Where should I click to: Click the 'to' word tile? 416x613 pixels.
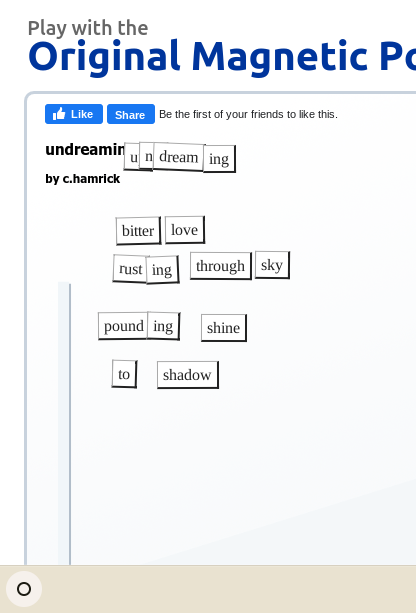pos(124,374)
